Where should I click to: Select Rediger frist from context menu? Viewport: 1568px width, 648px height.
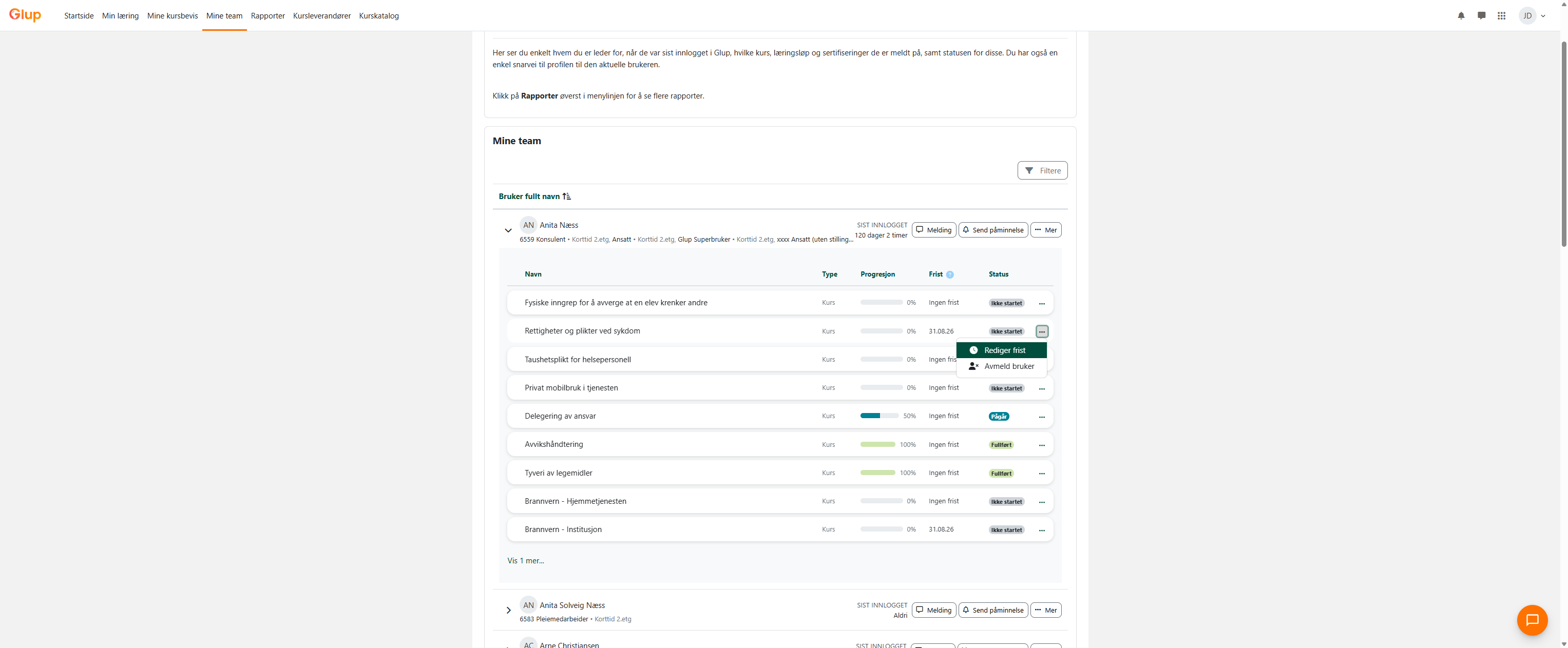[x=1001, y=350]
